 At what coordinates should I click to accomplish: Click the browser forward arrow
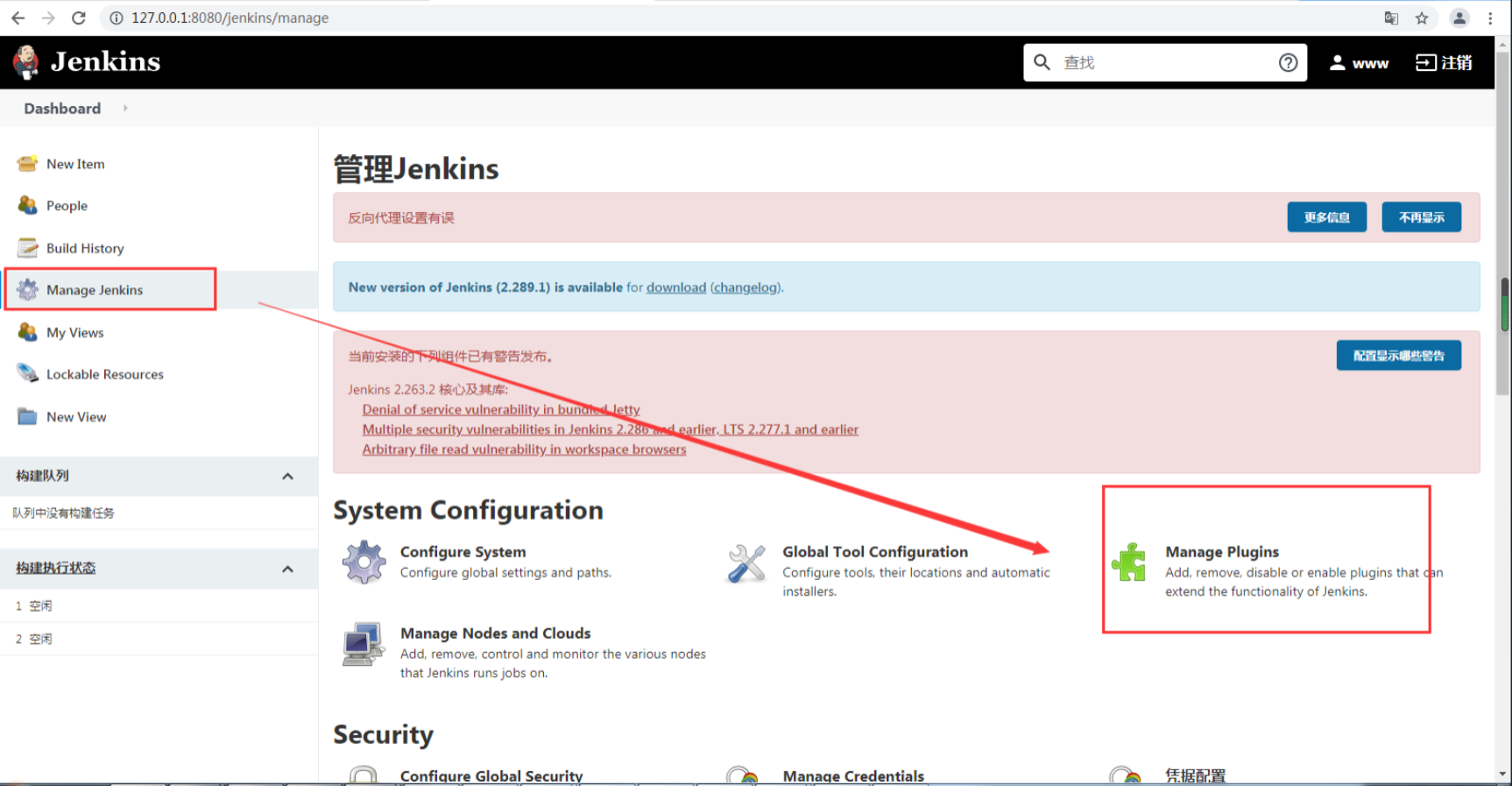[x=48, y=18]
